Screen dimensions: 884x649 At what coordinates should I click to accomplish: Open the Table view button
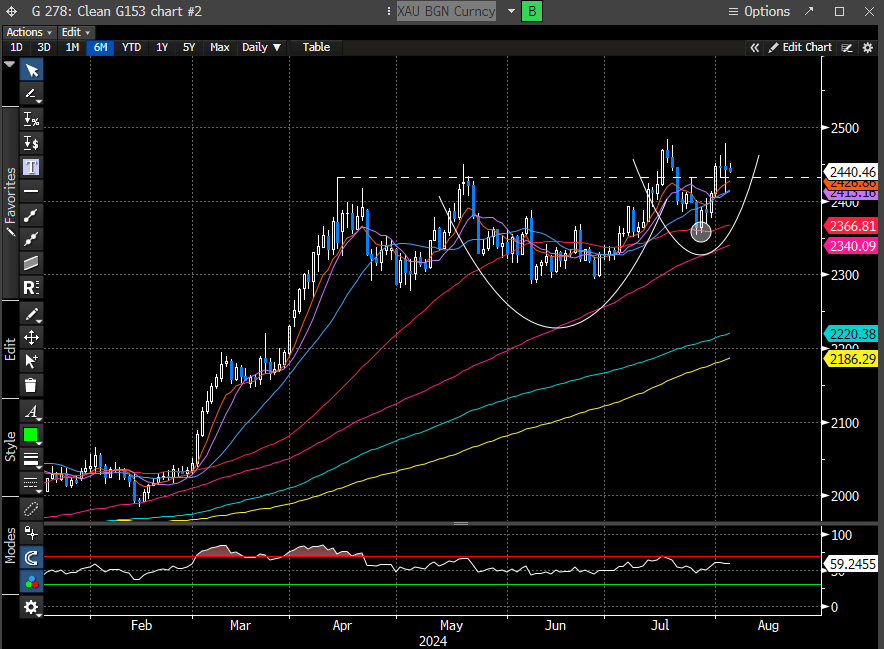tap(316, 47)
